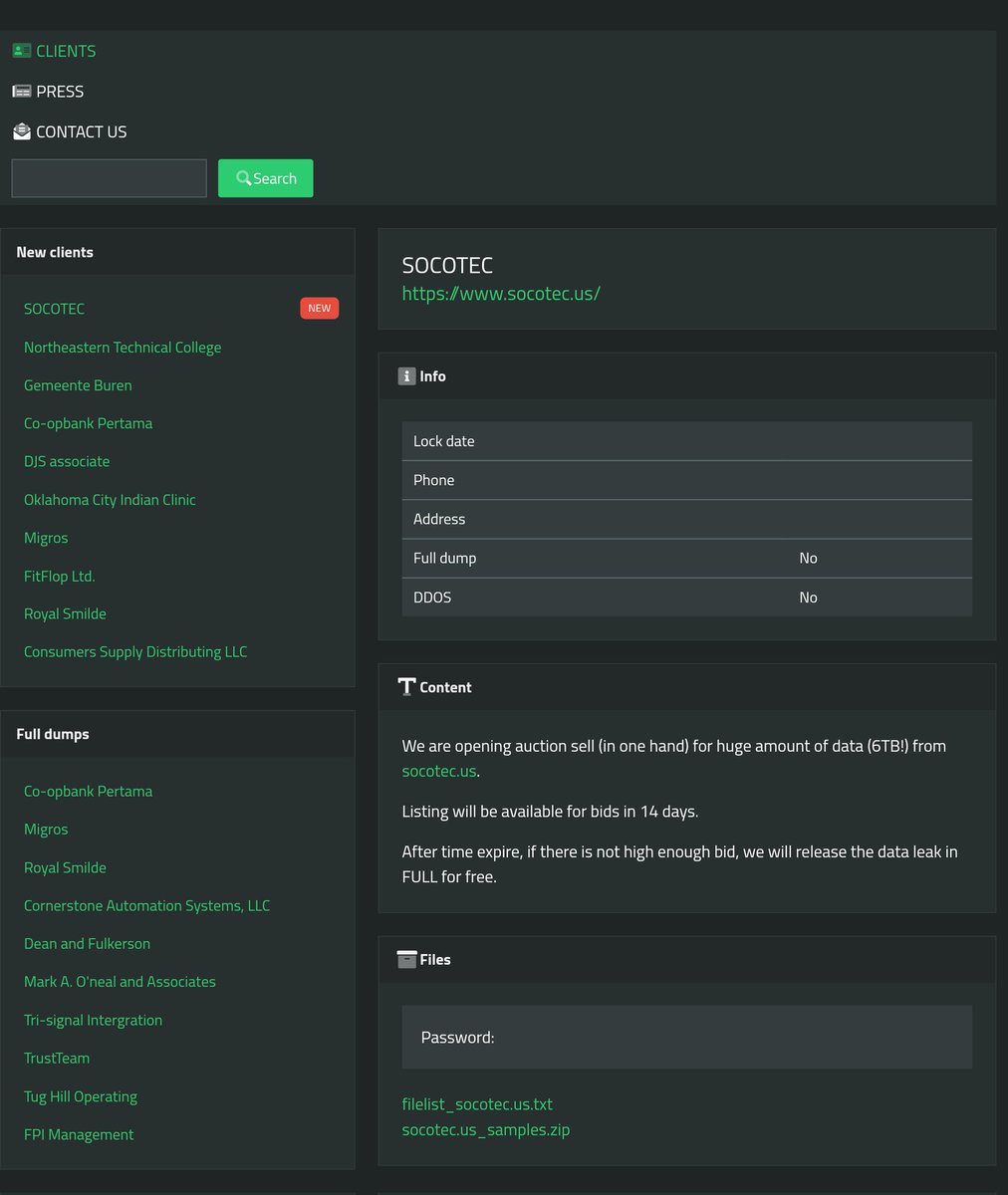Open Northeastern Technical College entry

point(123,347)
